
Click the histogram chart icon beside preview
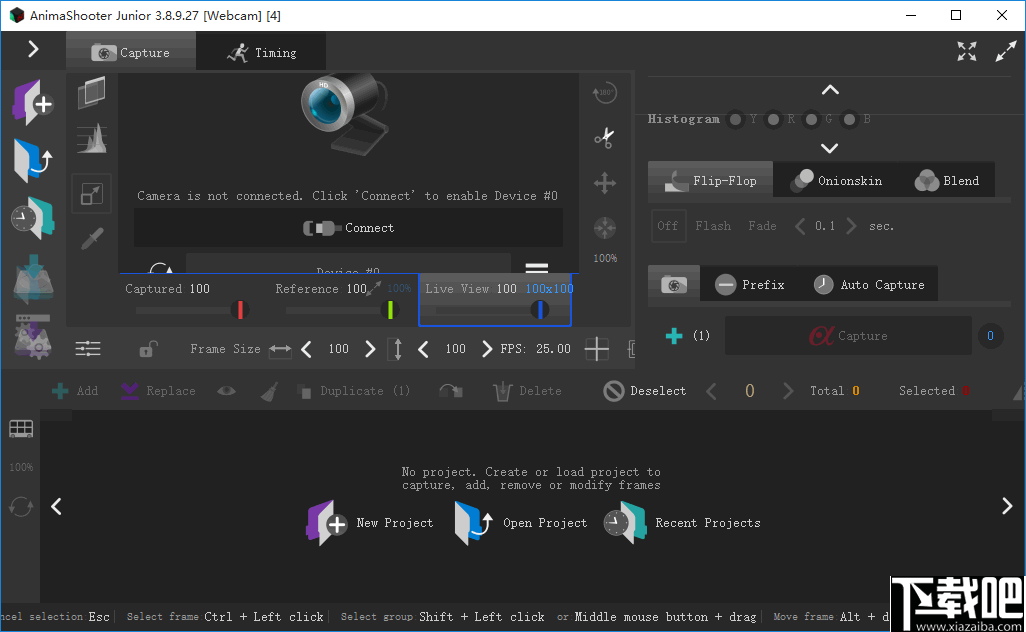[x=92, y=139]
